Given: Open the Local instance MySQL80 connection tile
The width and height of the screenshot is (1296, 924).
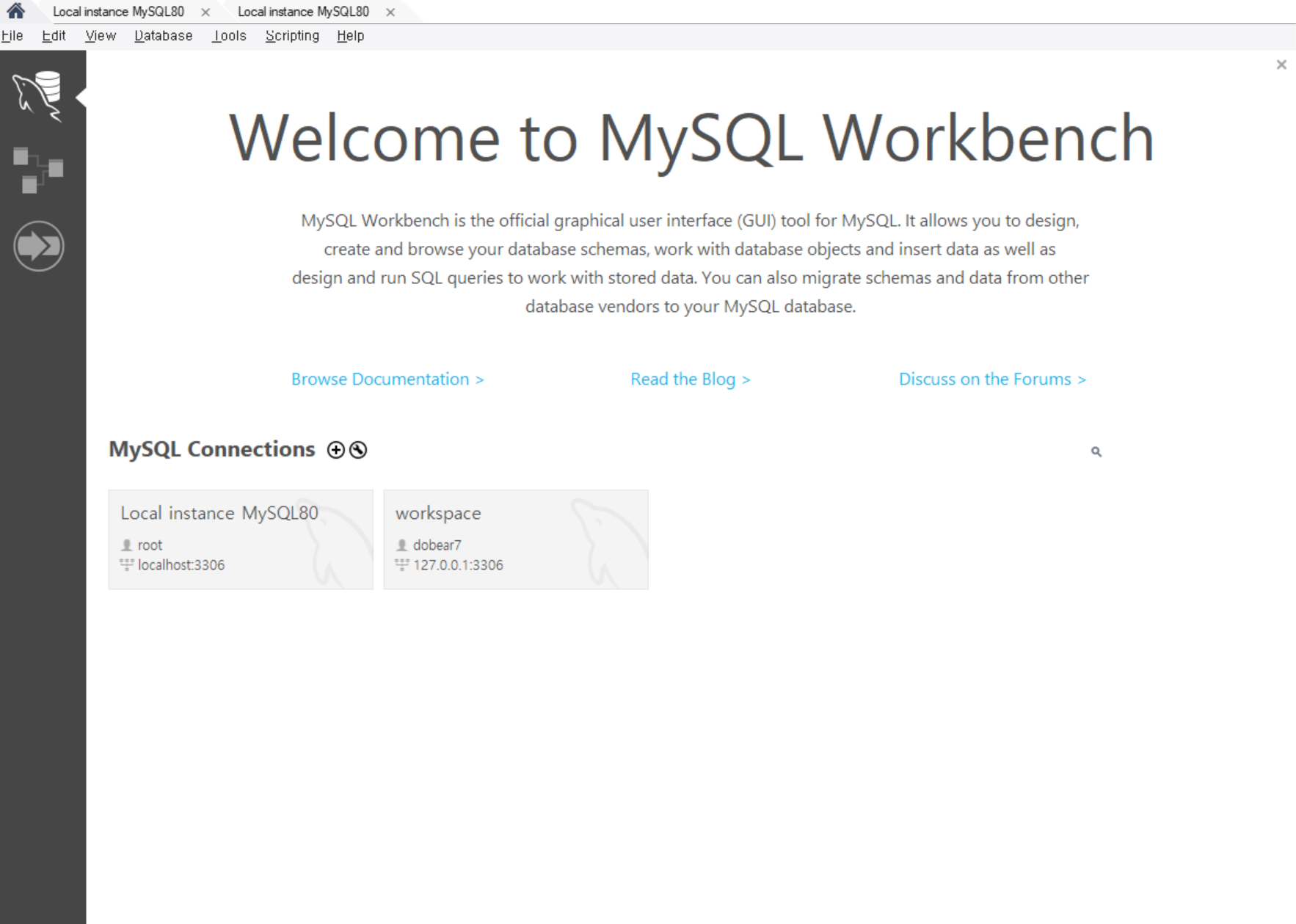Looking at the screenshot, I should [241, 539].
